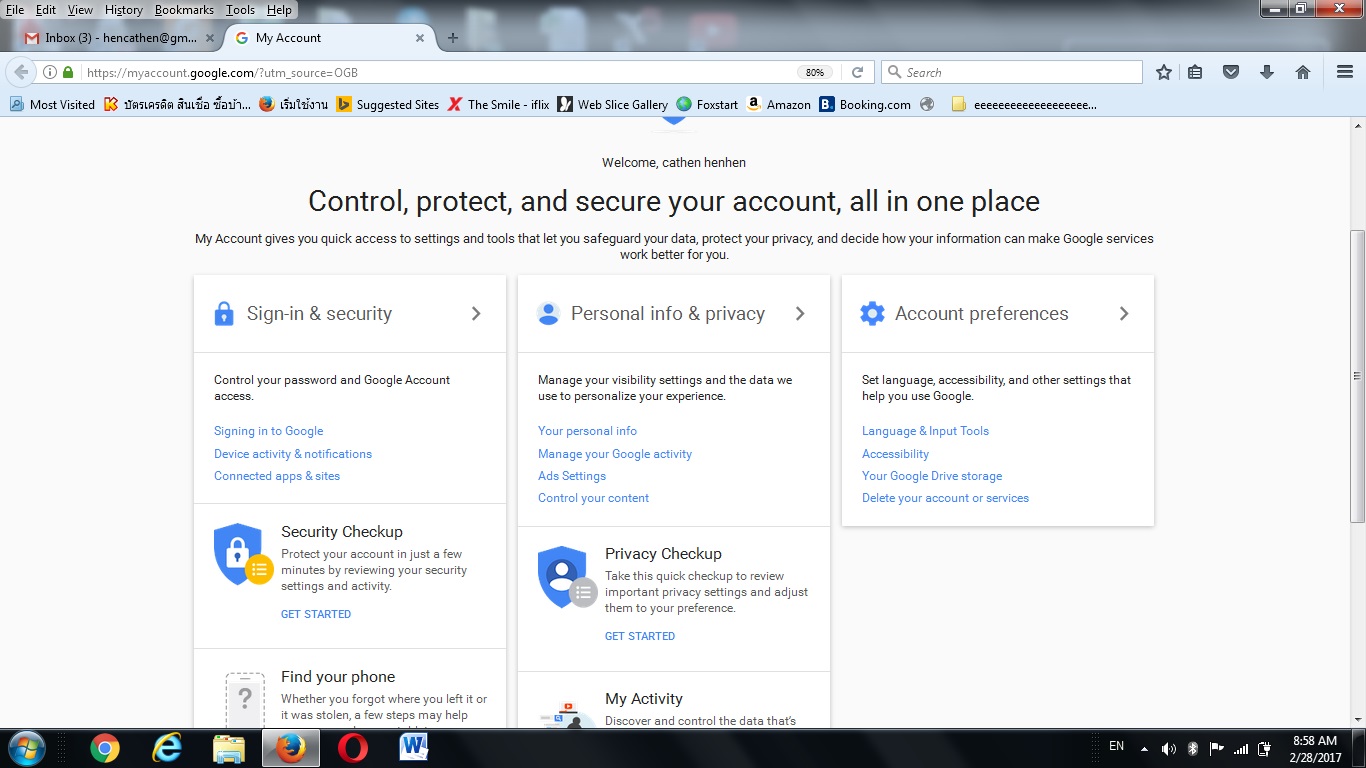The width and height of the screenshot is (1366, 768).
Task: Click Your personal info link
Action: point(587,431)
